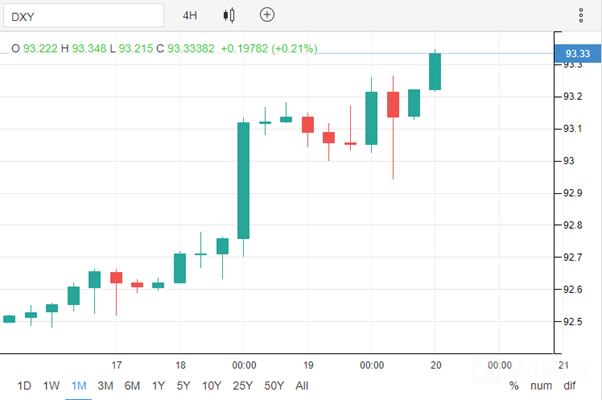This screenshot has width=602, height=400.
Task: Open the 4H interval dropdown
Action: [x=190, y=16]
